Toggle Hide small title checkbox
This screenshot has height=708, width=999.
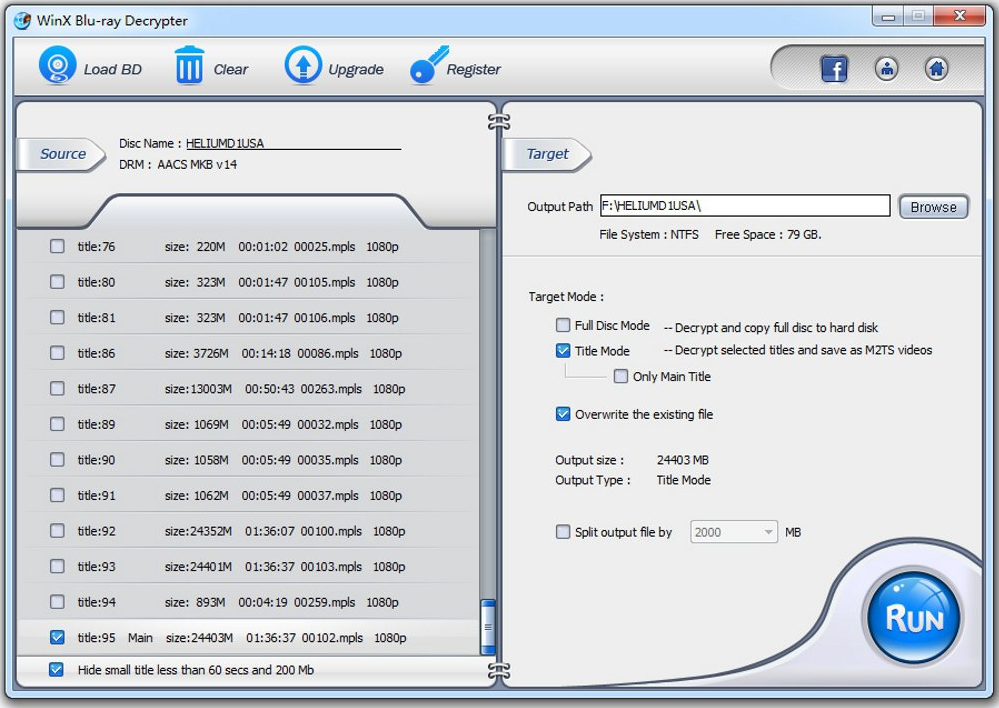[56, 670]
